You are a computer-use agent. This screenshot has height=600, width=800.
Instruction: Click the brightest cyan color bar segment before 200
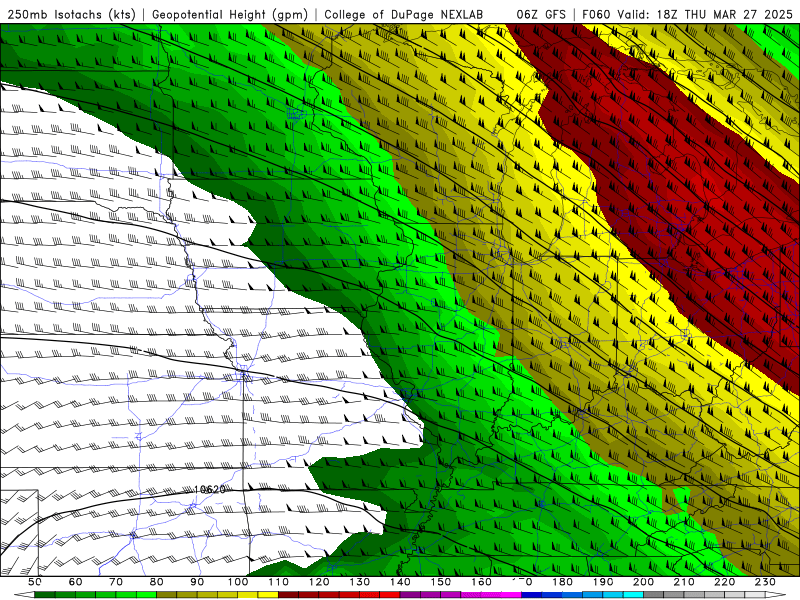tap(633, 595)
